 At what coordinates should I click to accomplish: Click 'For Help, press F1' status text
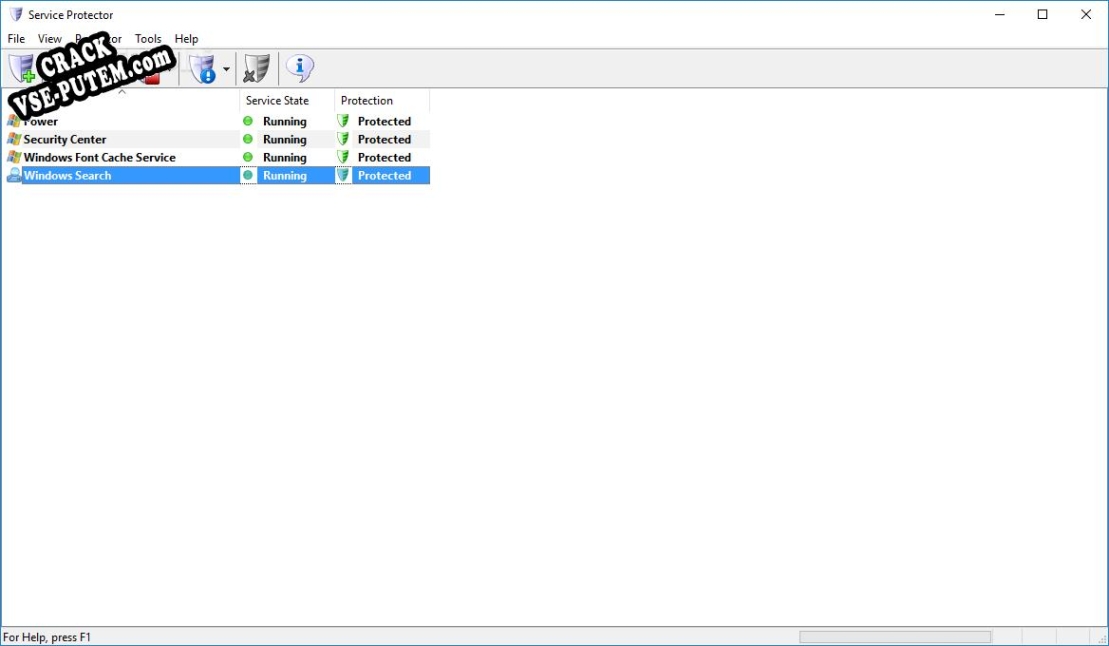click(x=47, y=638)
